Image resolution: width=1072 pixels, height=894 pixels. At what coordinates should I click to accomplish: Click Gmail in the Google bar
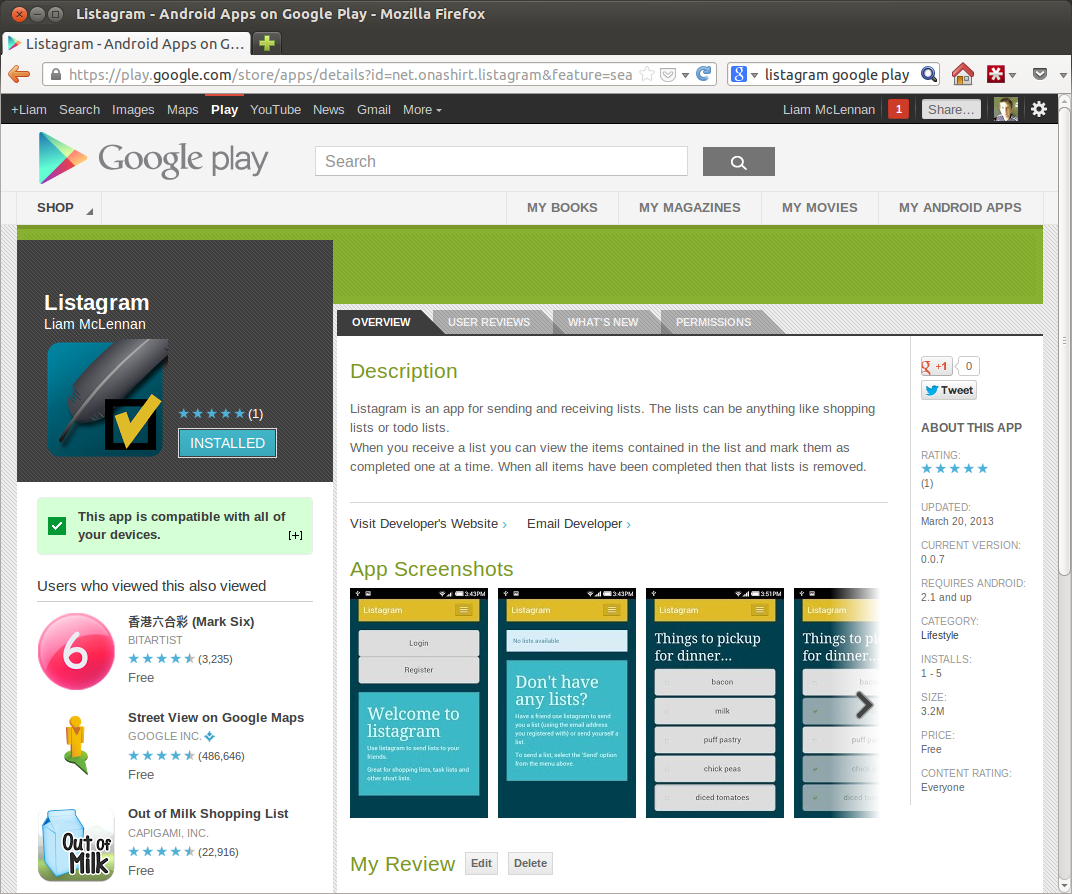[373, 109]
